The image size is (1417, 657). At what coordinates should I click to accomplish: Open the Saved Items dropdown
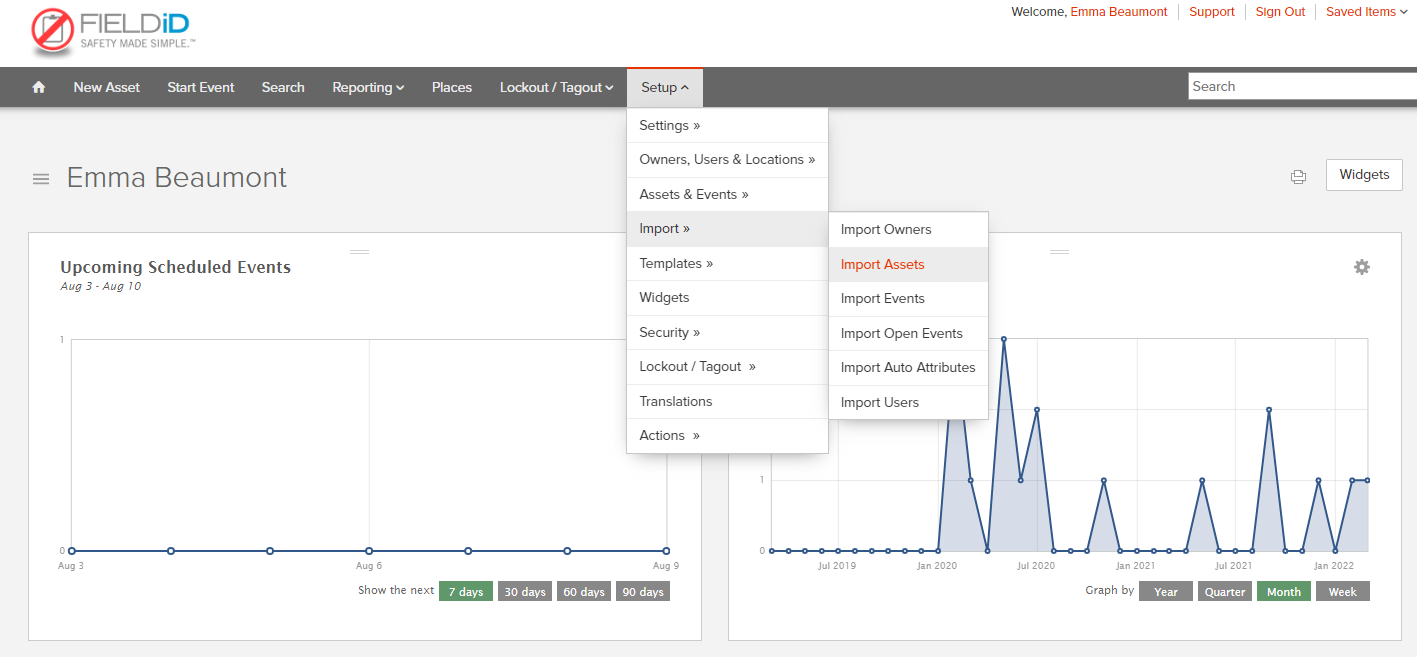pyautogui.click(x=1366, y=12)
